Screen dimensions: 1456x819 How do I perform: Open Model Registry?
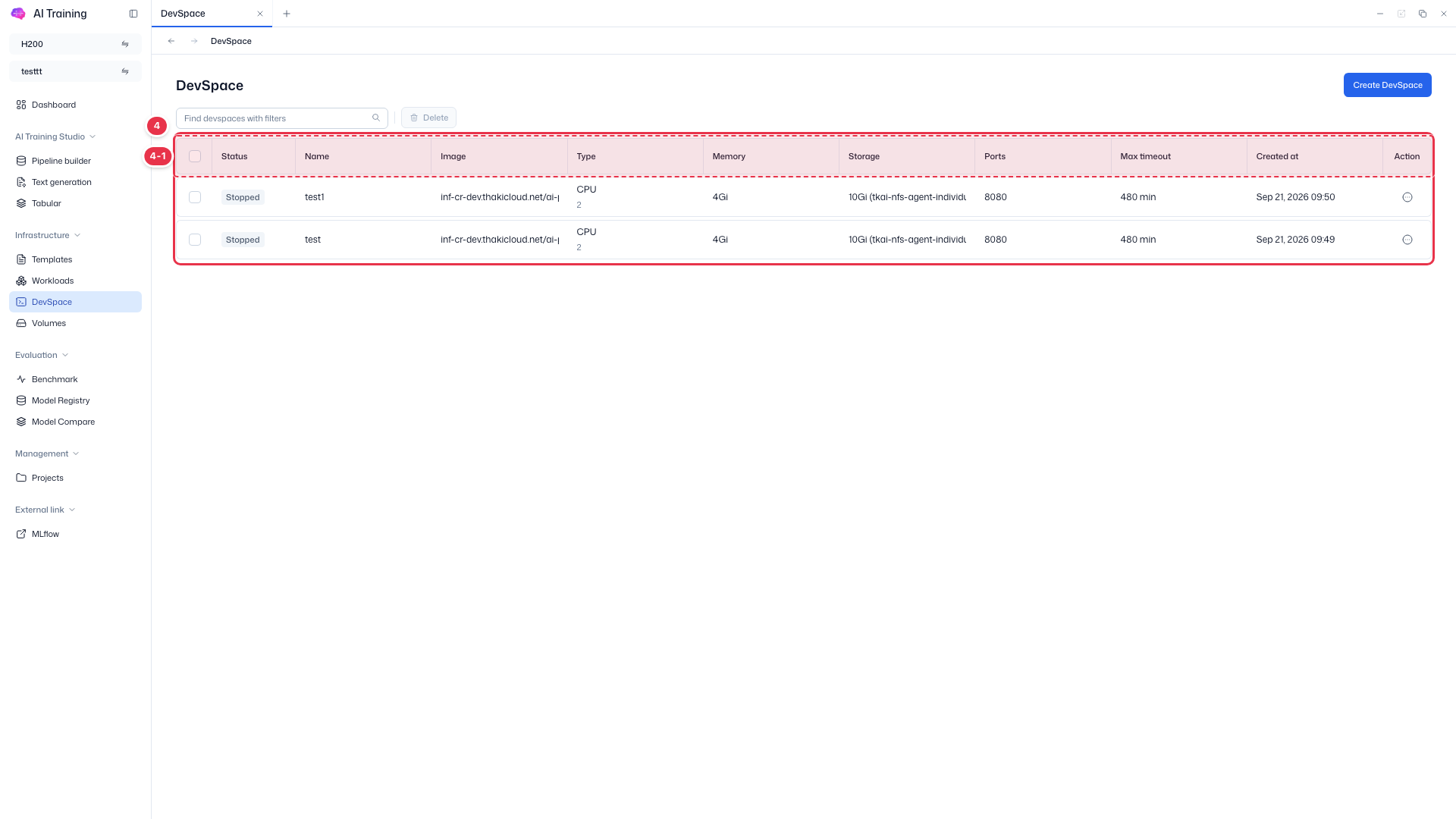[x=75, y=400]
